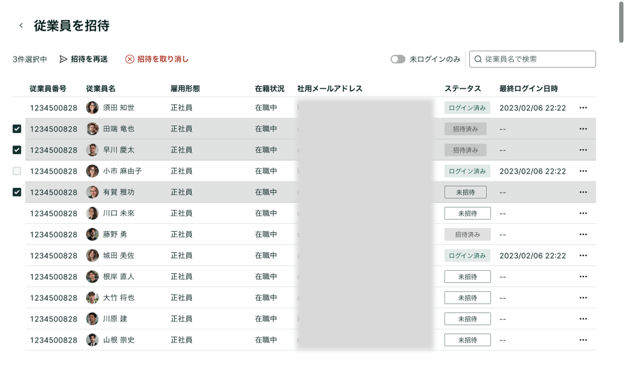Show row options for 川口 未來
The width and height of the screenshot is (625, 380).
583,213
